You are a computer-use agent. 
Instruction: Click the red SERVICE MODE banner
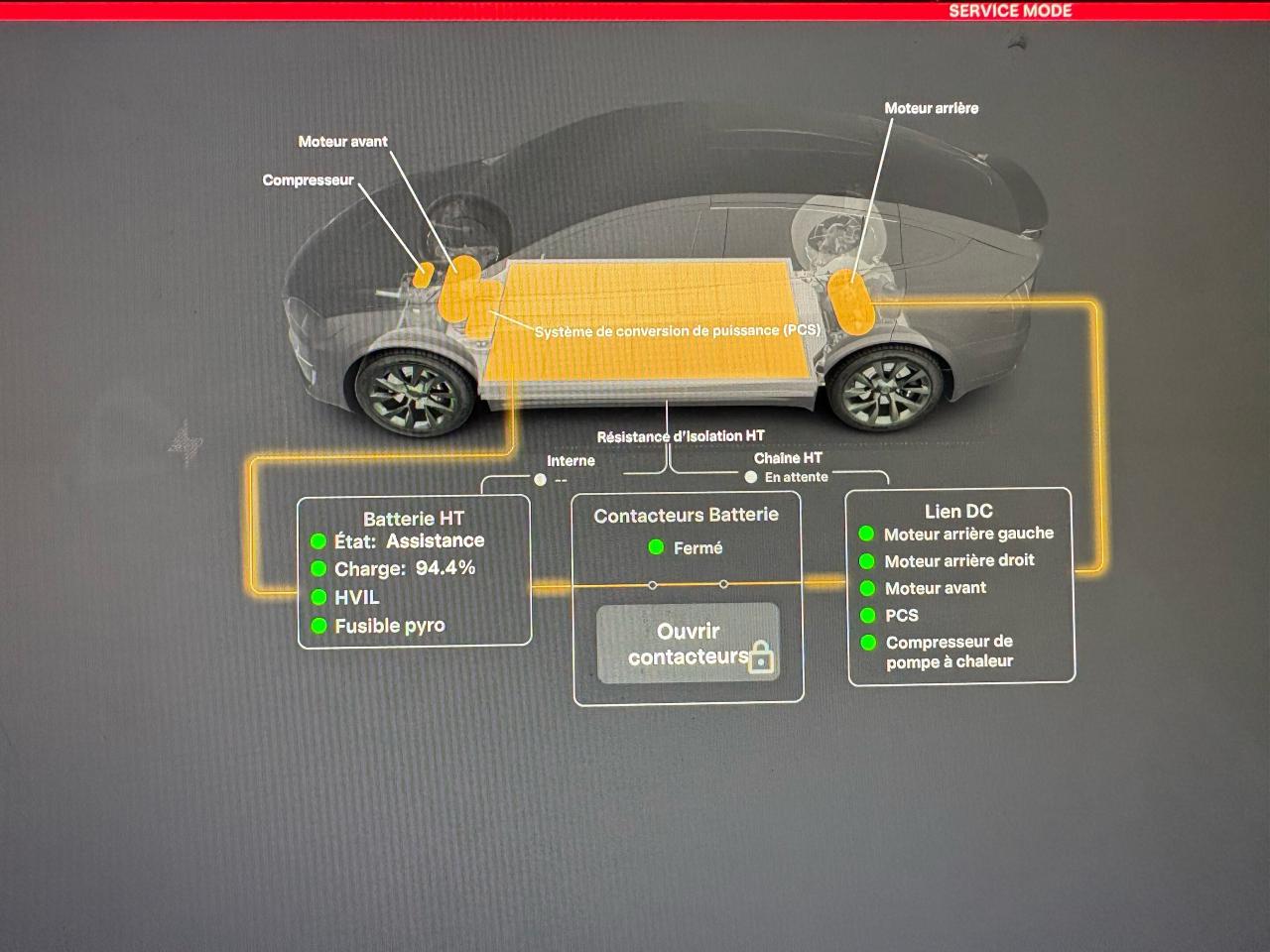(1009, 11)
